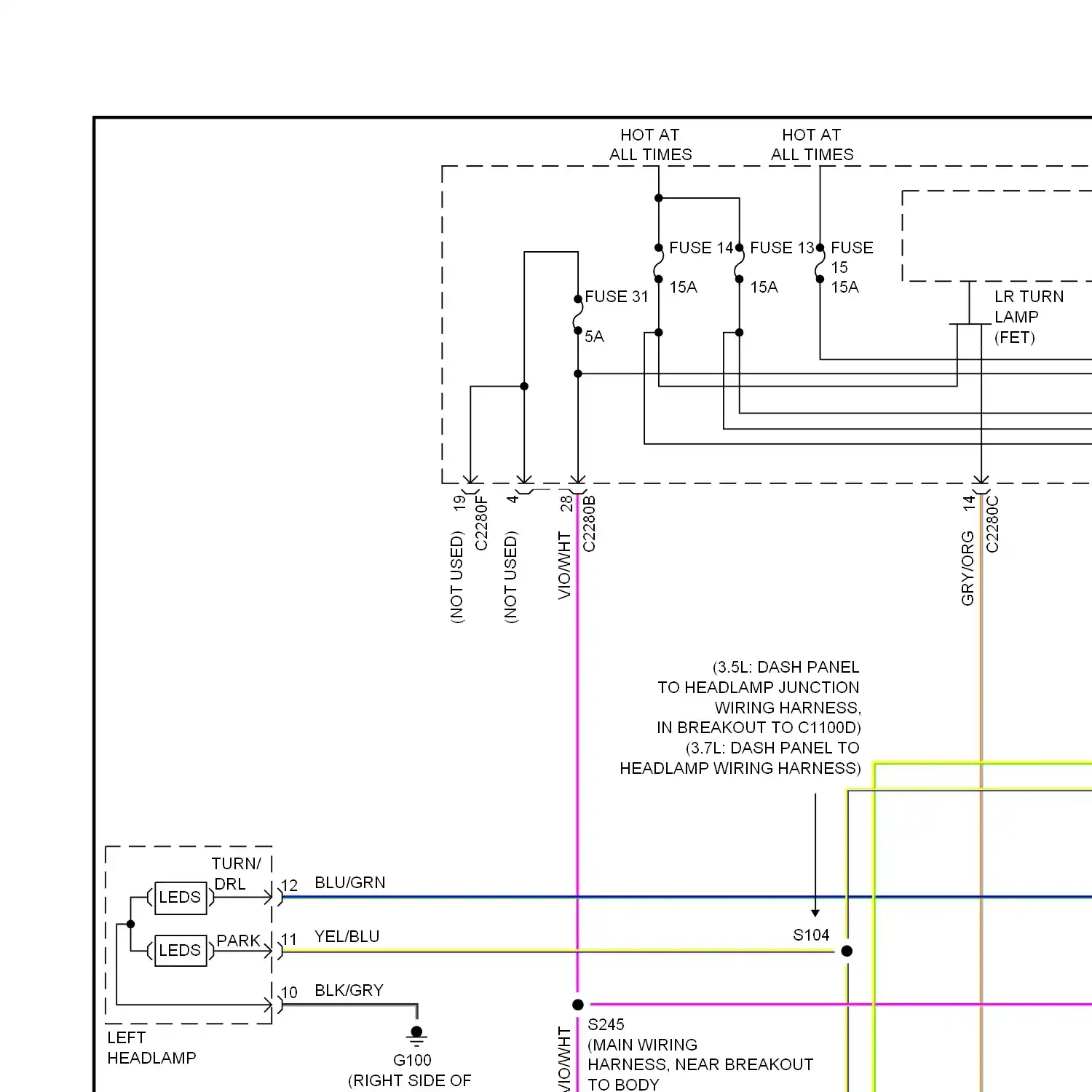1092x1092 pixels.
Task: Click the BLK/GRY wire label
Action: pyautogui.click(x=349, y=990)
